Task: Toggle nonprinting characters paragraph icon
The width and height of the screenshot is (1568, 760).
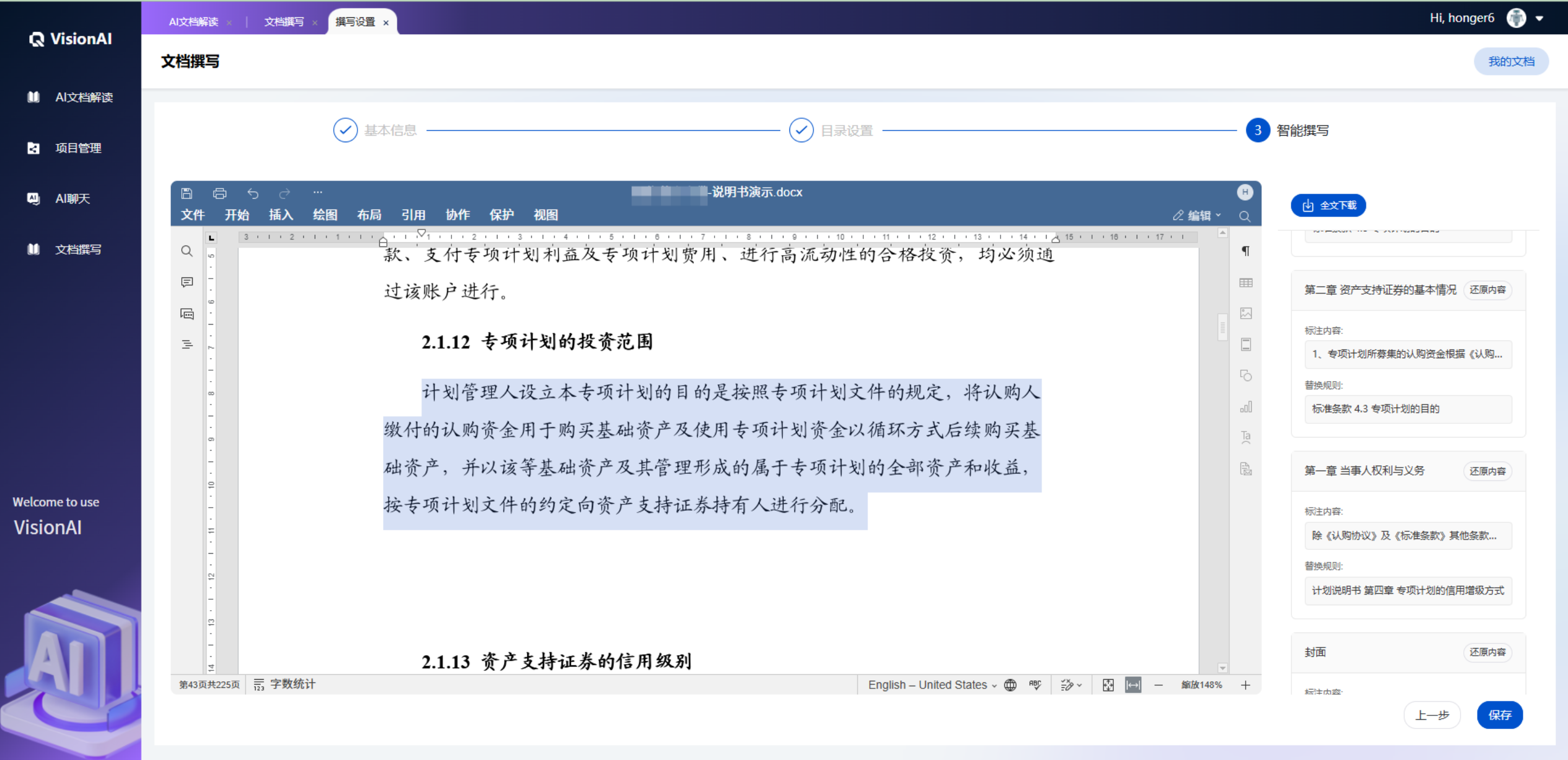Action: pos(1245,251)
